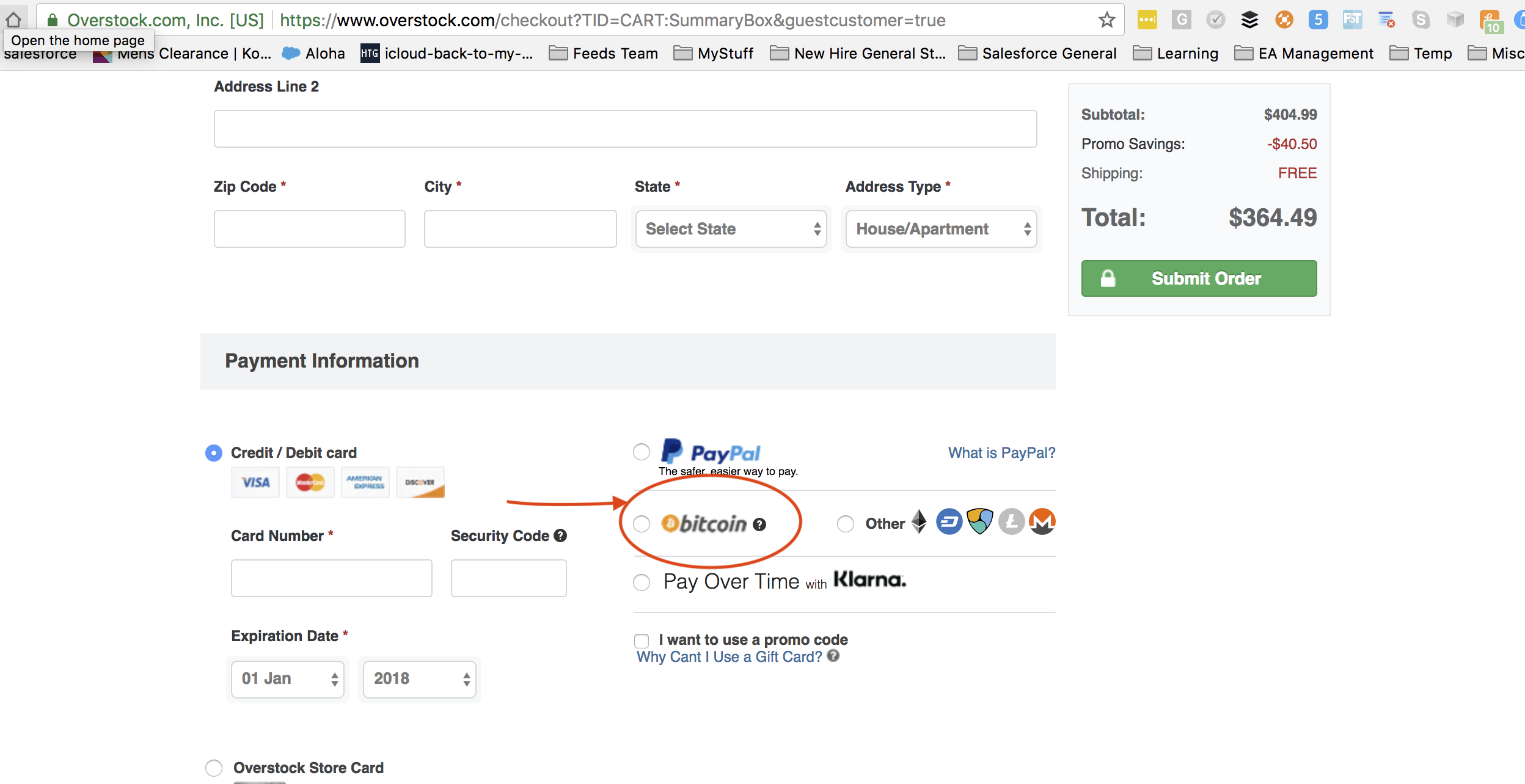This screenshot has width=1525, height=784.
Task: Select the Other cryptocurrency option
Action: (846, 524)
